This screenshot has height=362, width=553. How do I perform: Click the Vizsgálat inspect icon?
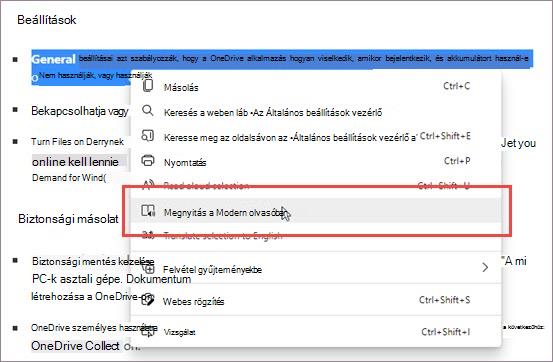(149, 332)
